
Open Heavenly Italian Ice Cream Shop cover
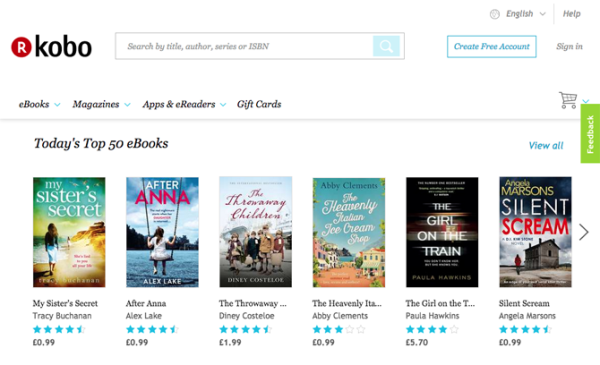(x=349, y=232)
